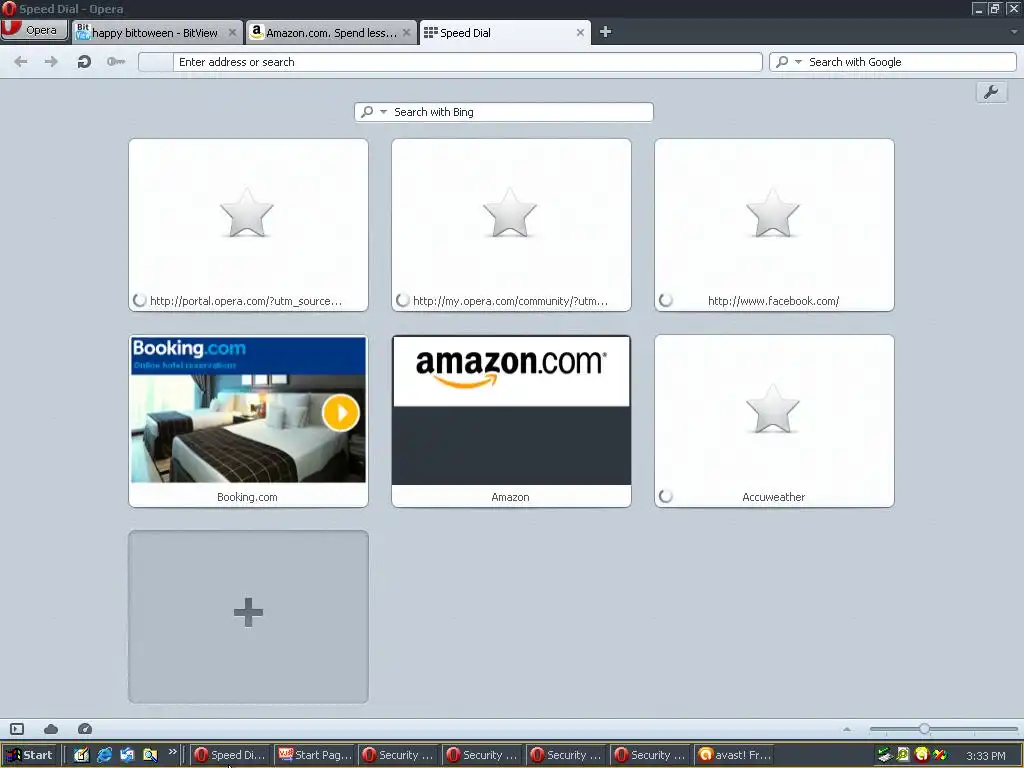Open the facebook.com speed dial tile
This screenshot has height=768, width=1024.
(x=774, y=225)
